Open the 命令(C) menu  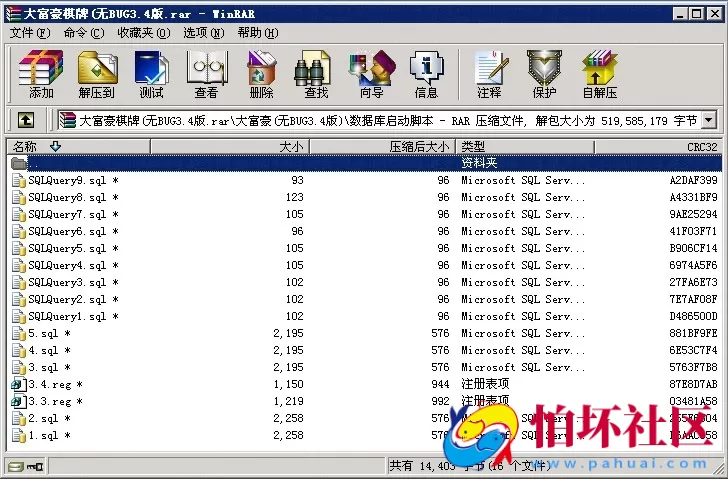(84, 33)
